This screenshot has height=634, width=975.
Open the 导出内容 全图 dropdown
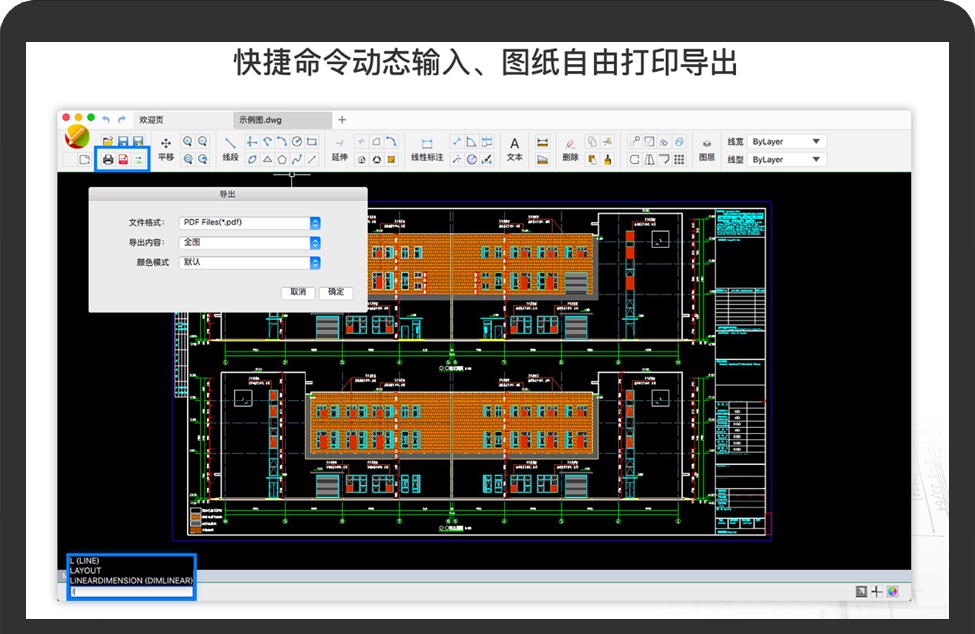point(314,243)
